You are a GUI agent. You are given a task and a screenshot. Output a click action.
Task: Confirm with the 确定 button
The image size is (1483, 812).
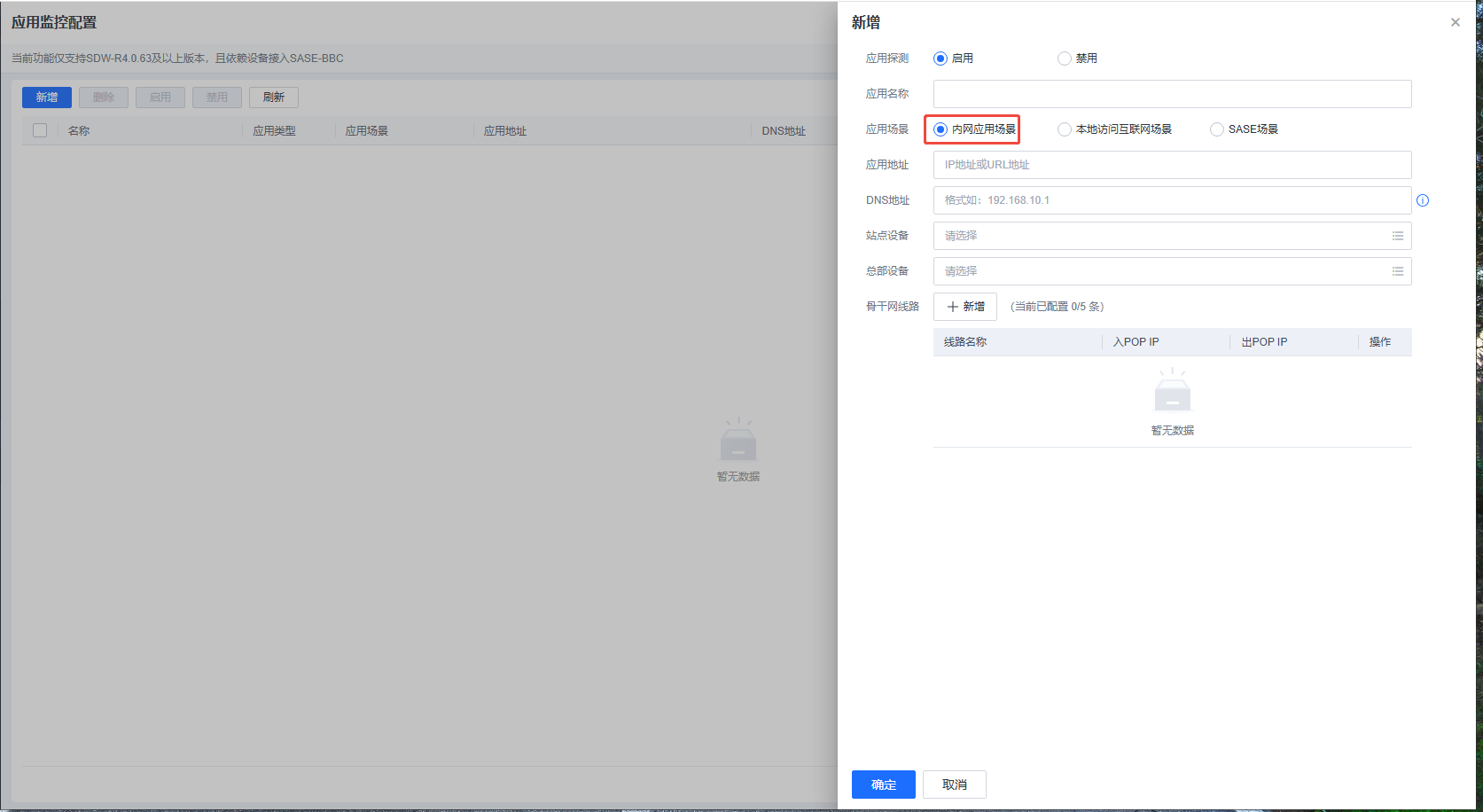883,785
